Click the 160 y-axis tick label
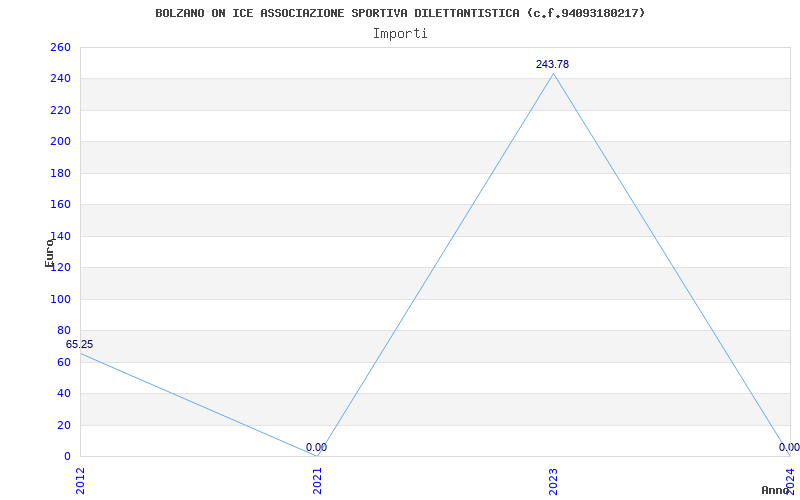Image resolution: width=800 pixels, height=500 pixels. click(60, 205)
